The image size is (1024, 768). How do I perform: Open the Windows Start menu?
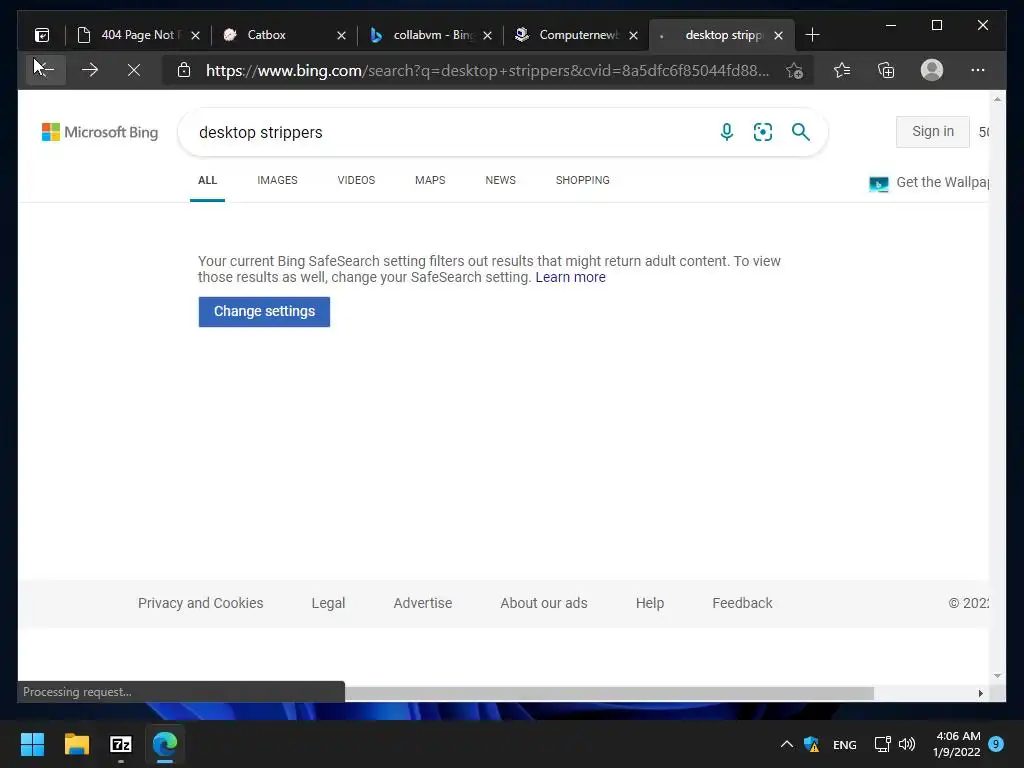32,744
